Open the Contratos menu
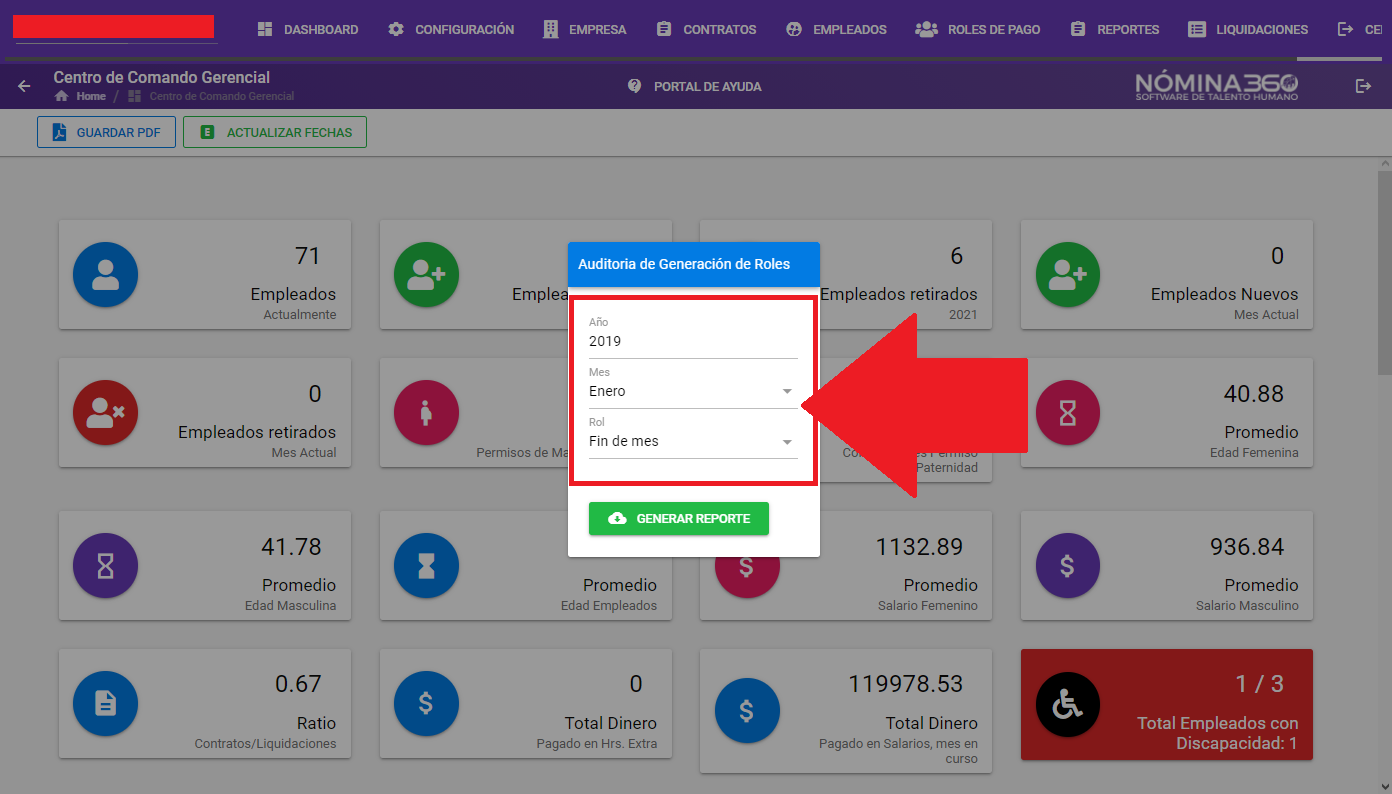The height and width of the screenshot is (794, 1392). coord(706,30)
